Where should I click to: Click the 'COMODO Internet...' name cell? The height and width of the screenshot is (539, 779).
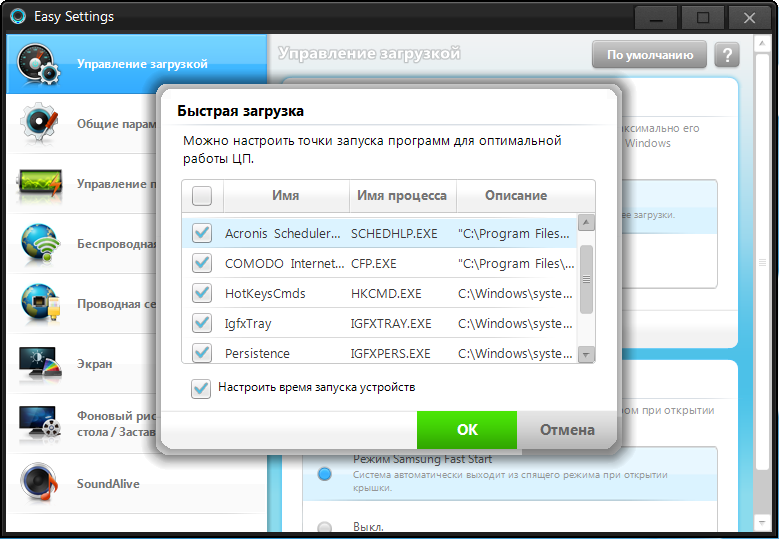pos(284,263)
